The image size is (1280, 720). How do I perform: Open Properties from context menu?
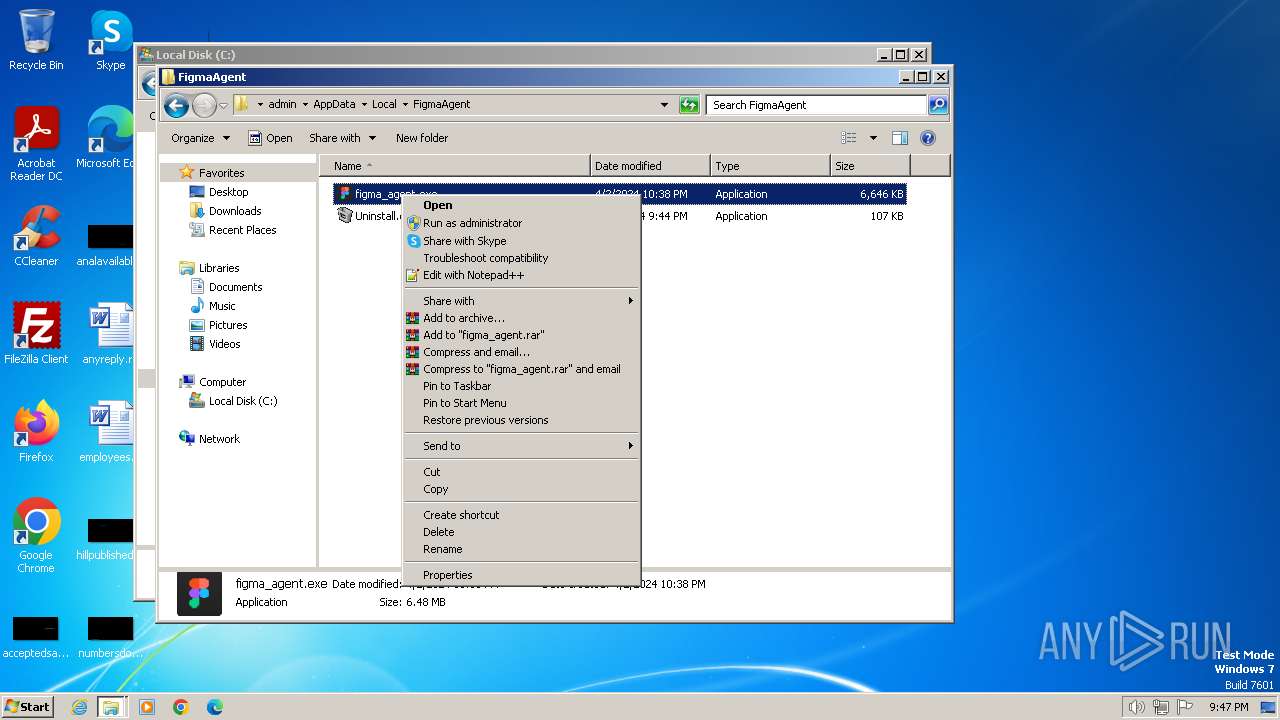pos(521,575)
